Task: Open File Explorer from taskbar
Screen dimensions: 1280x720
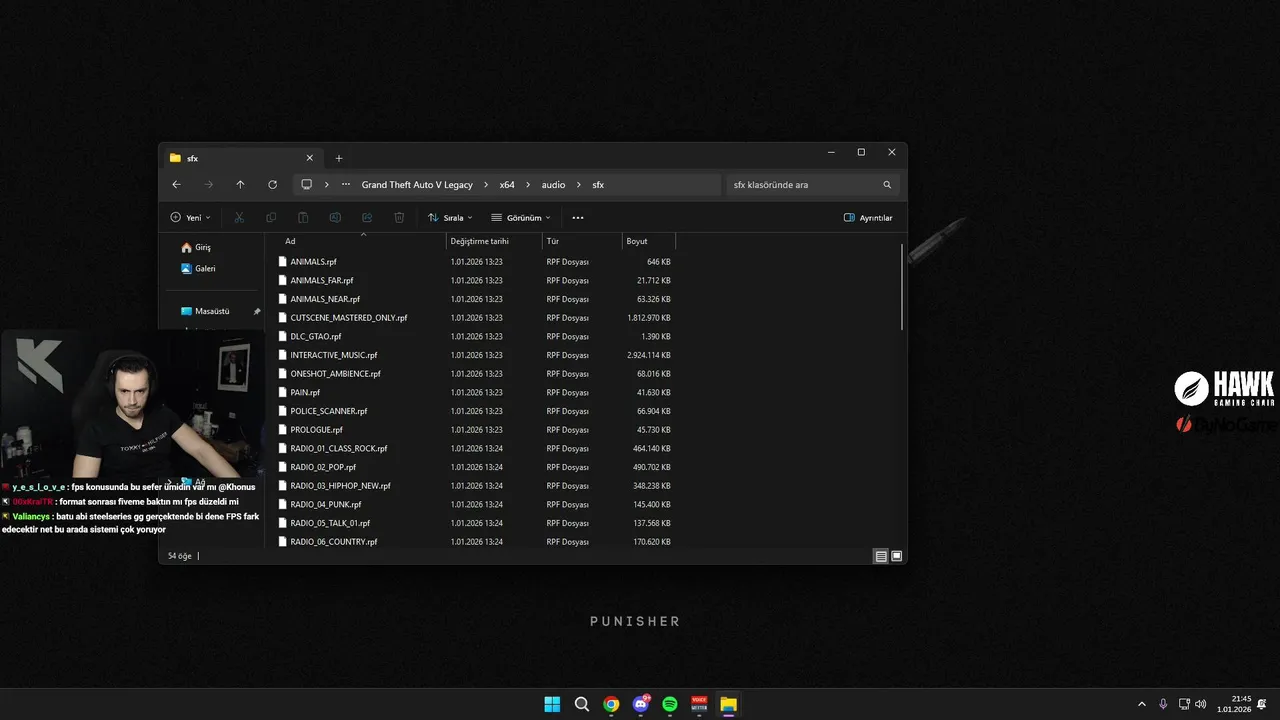Action: [728, 704]
